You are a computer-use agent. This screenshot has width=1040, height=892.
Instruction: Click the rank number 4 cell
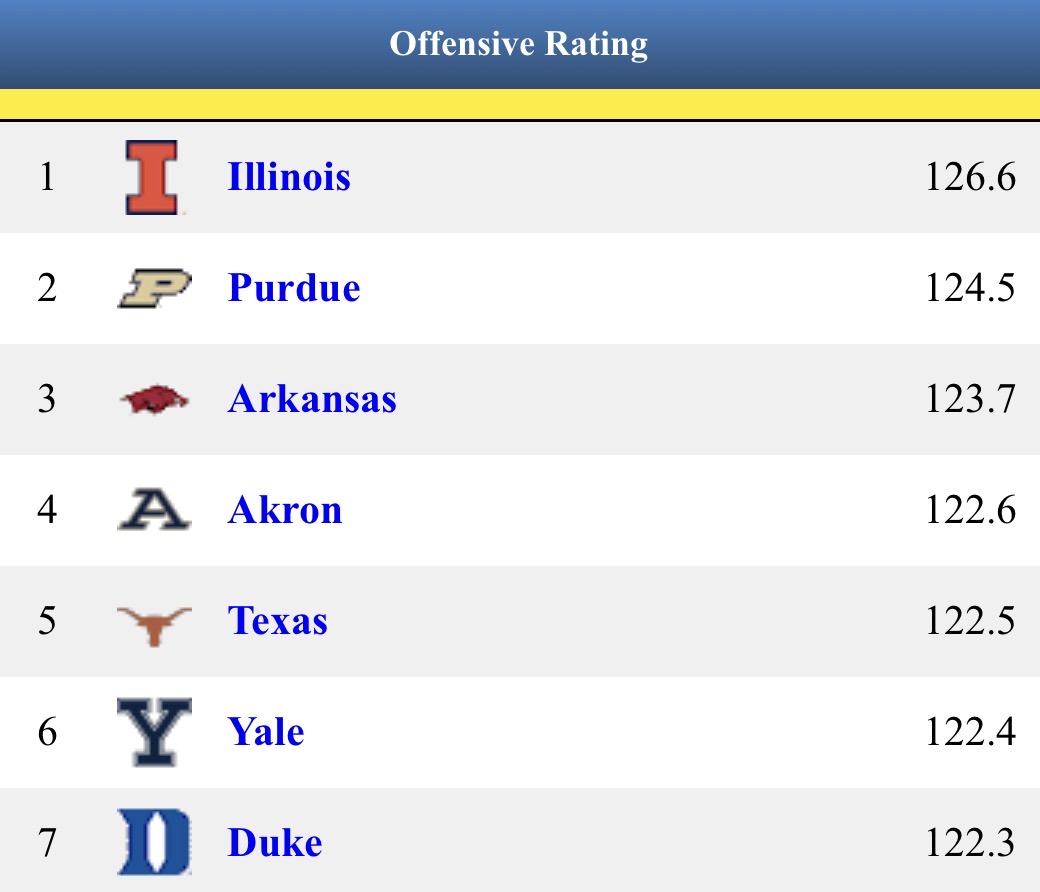[47, 511]
